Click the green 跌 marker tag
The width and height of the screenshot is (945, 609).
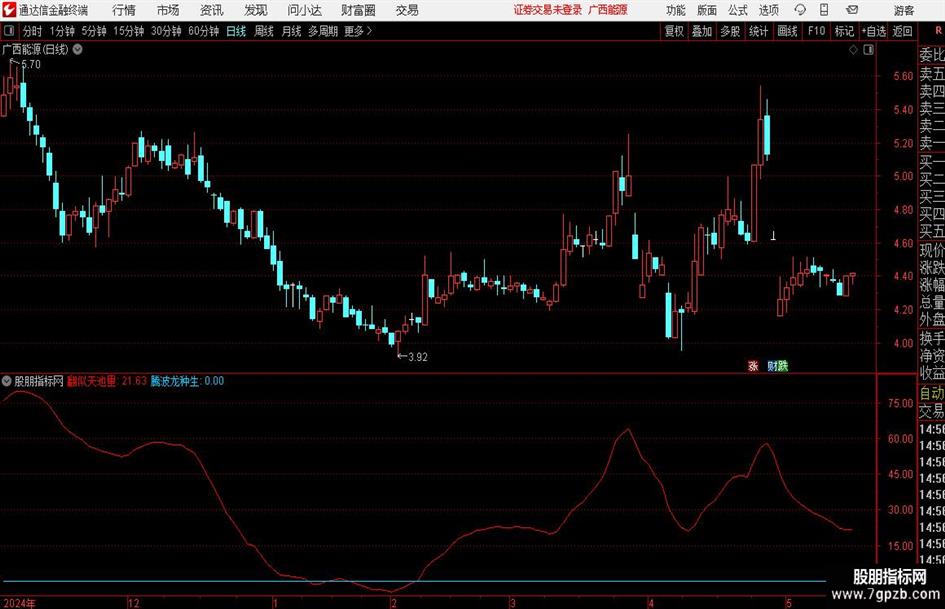click(x=782, y=365)
